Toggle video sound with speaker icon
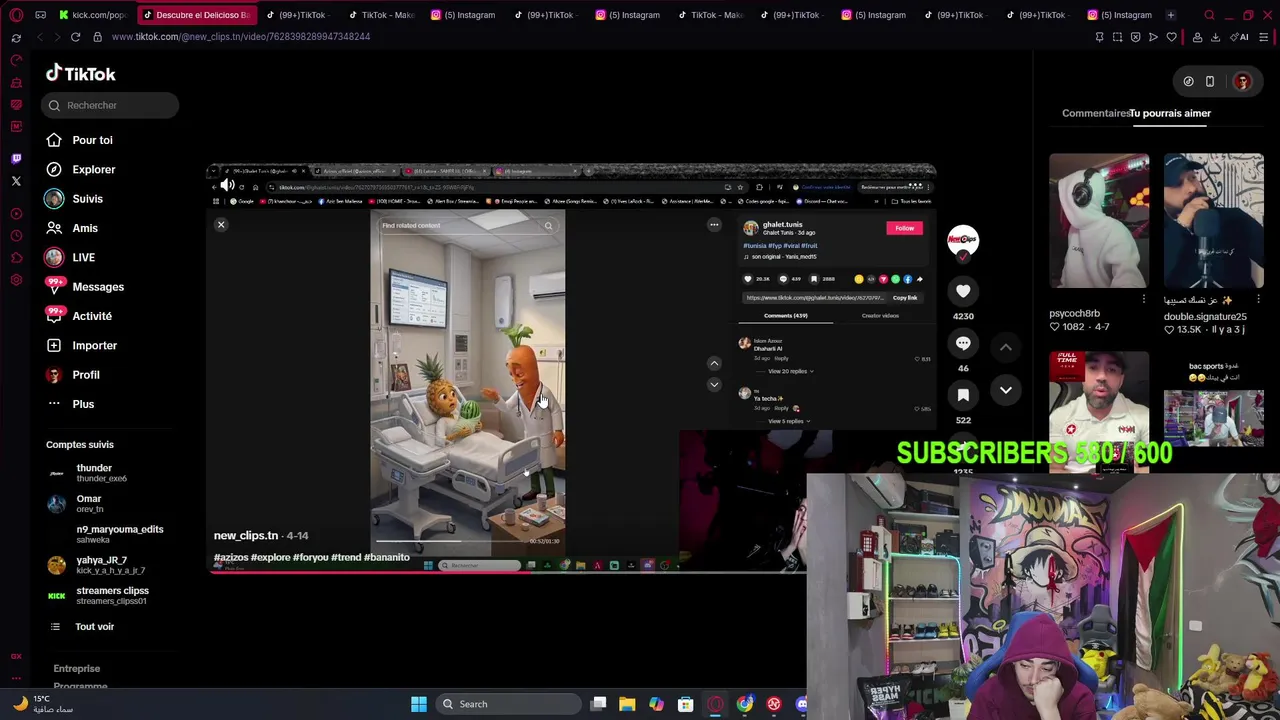 (227, 184)
